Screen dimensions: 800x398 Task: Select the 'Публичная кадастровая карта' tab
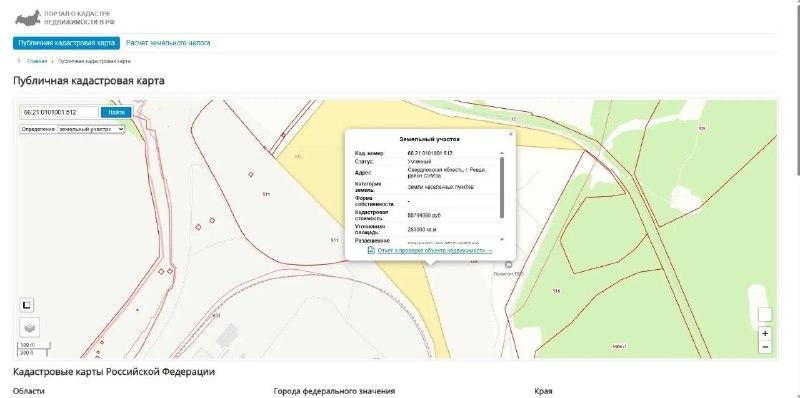point(66,43)
